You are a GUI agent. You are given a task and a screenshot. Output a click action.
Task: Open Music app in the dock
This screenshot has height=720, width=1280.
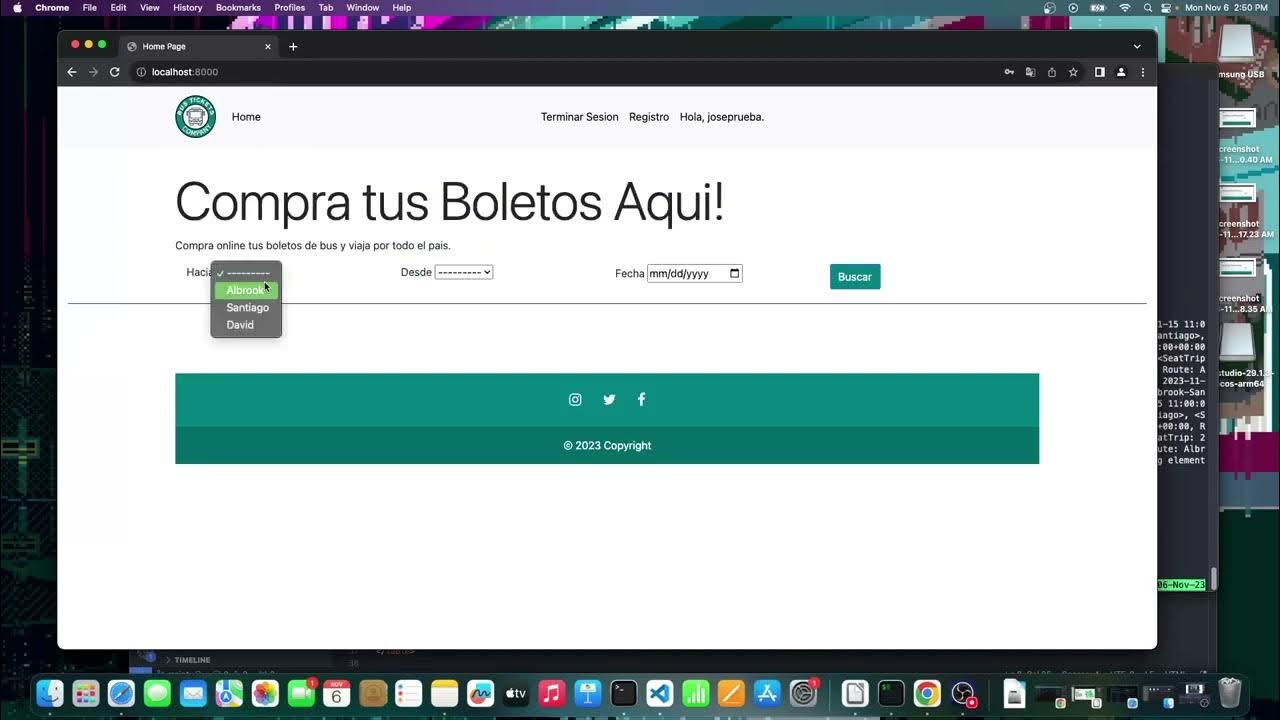coord(551,693)
